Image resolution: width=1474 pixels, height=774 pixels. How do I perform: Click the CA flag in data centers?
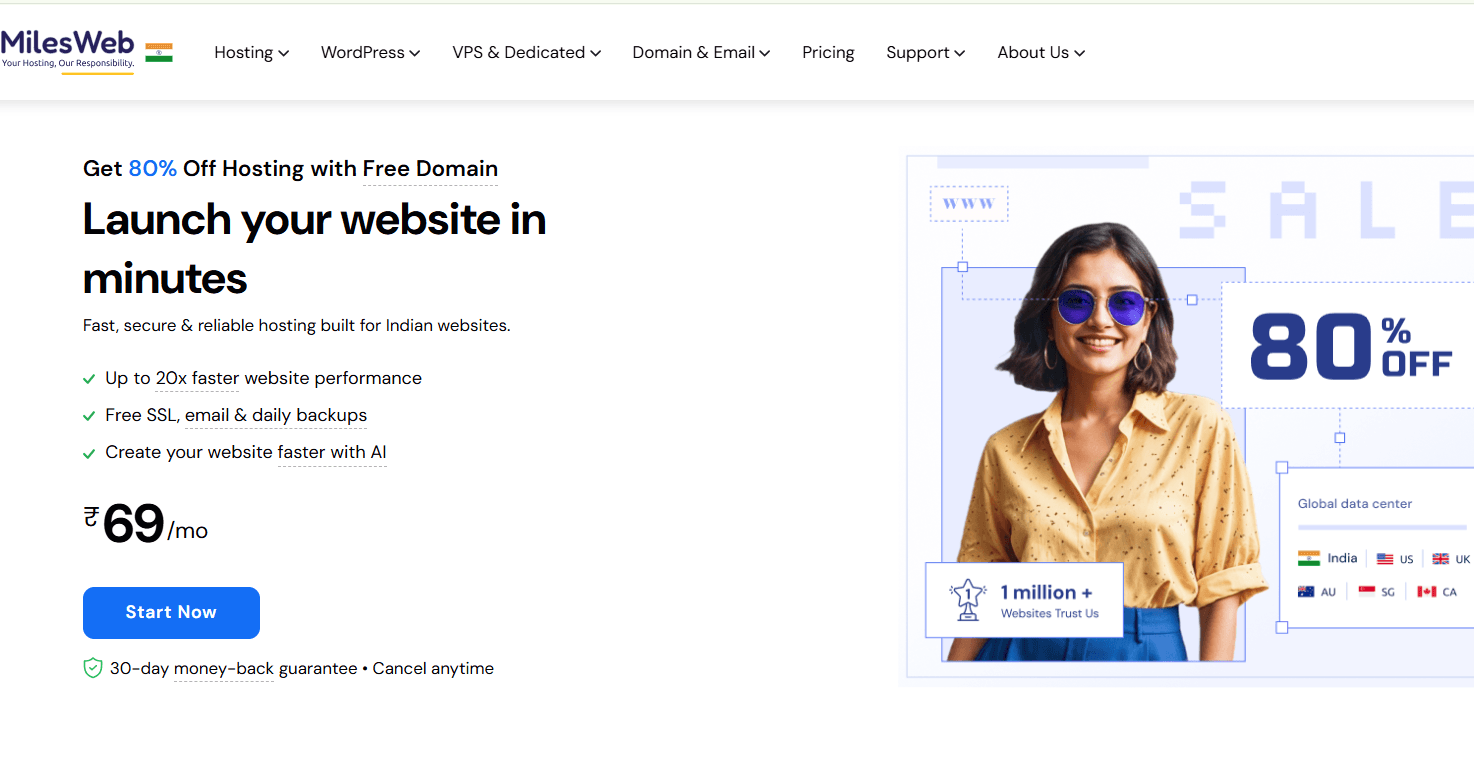point(1427,592)
